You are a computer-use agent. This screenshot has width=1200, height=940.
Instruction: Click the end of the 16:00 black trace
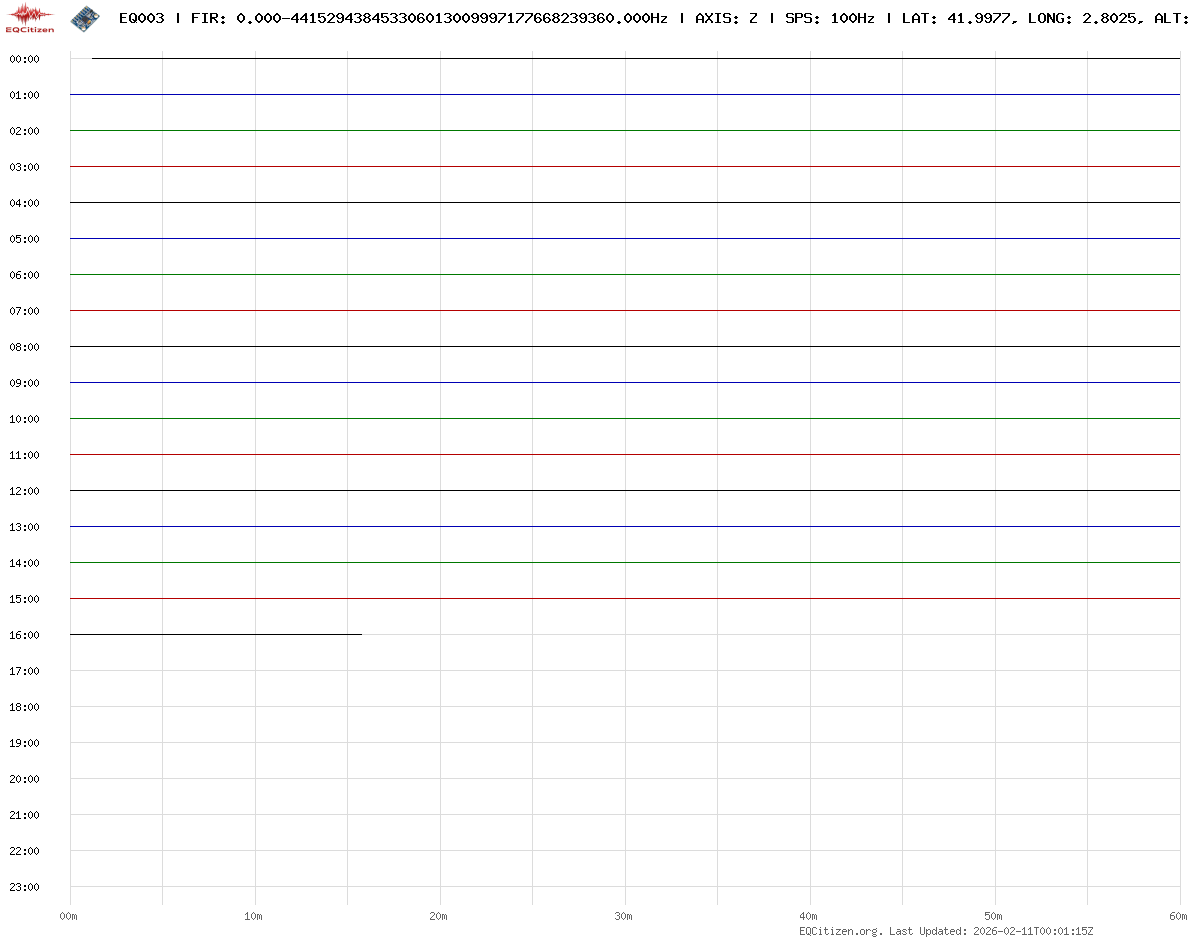[x=360, y=634]
